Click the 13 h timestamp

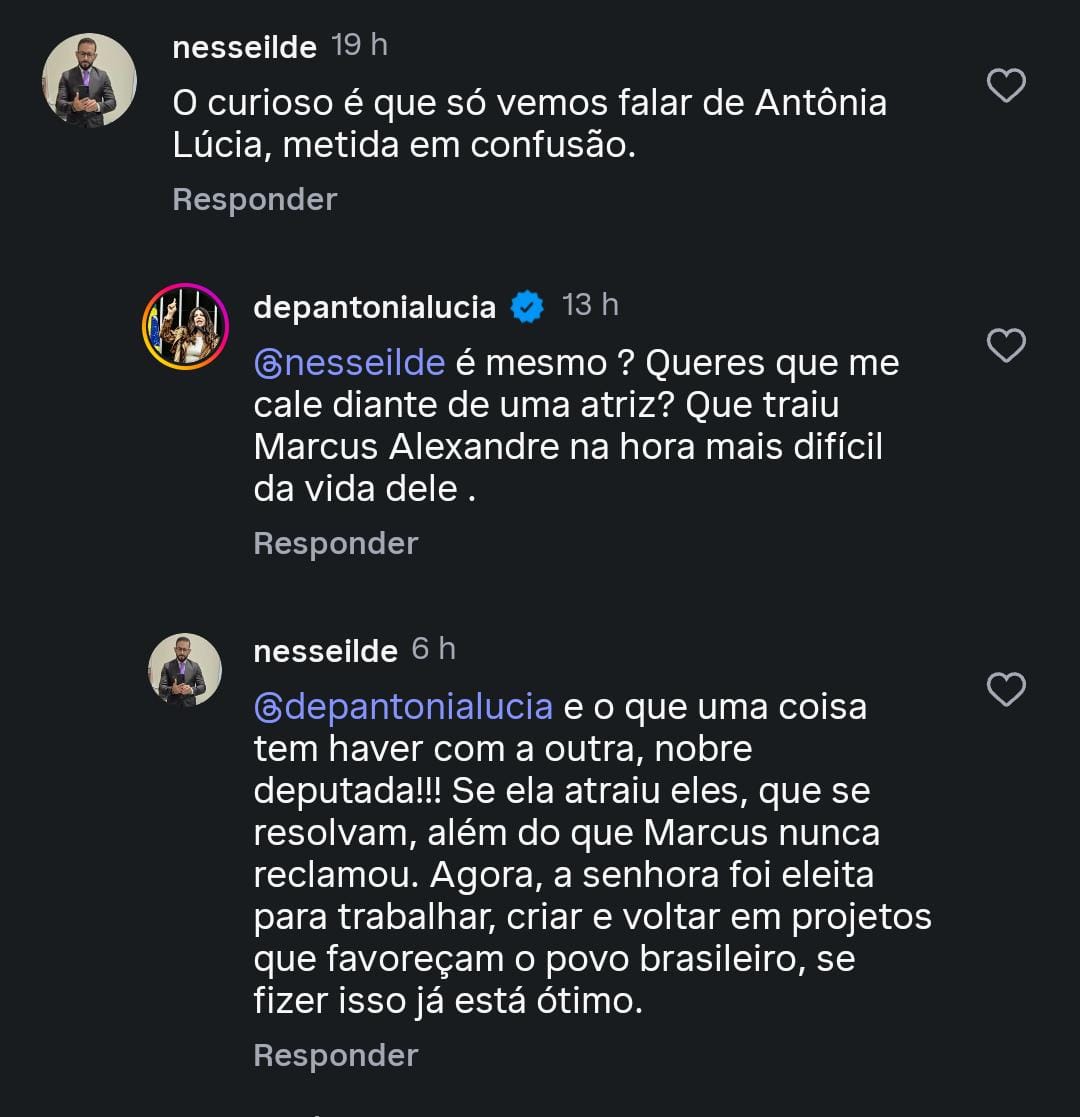[x=590, y=305]
